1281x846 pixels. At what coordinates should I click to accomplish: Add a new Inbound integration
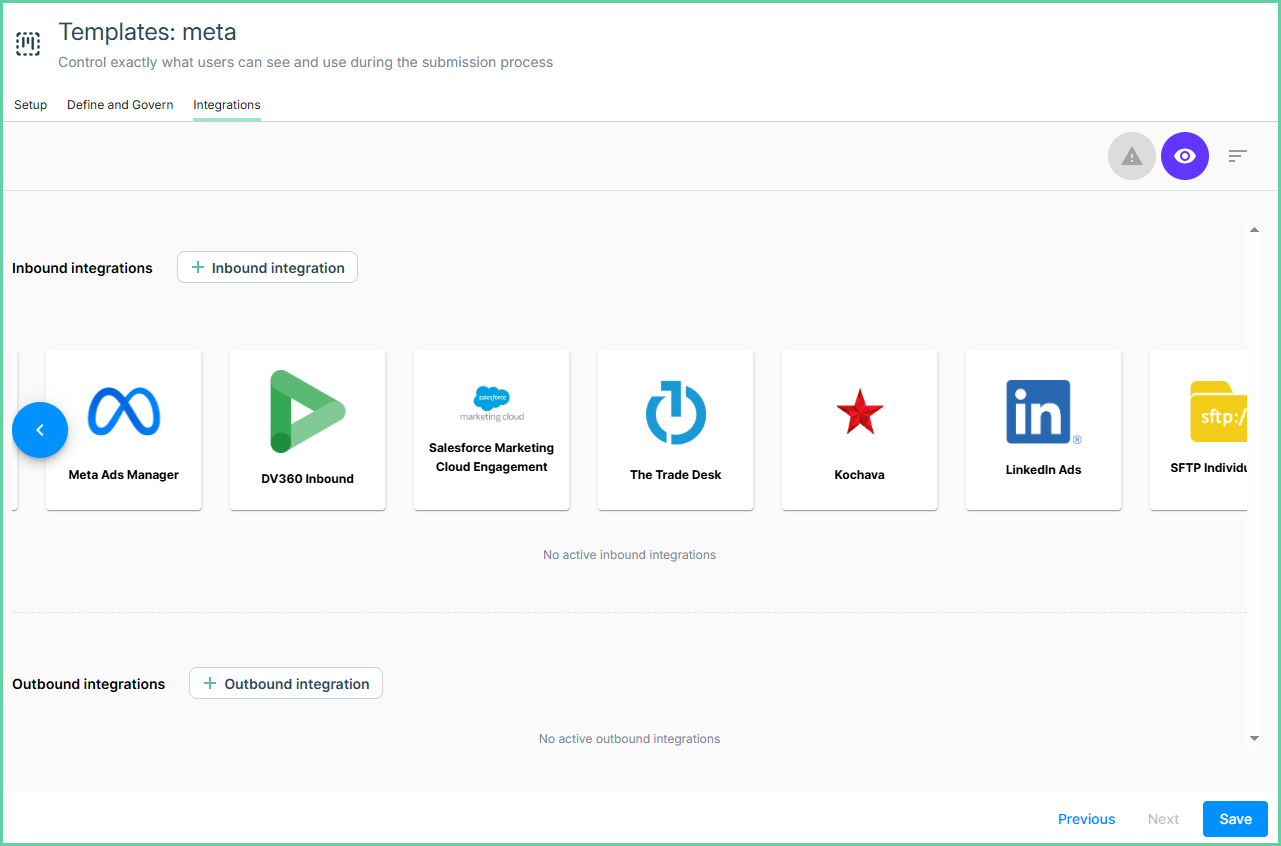coord(267,267)
